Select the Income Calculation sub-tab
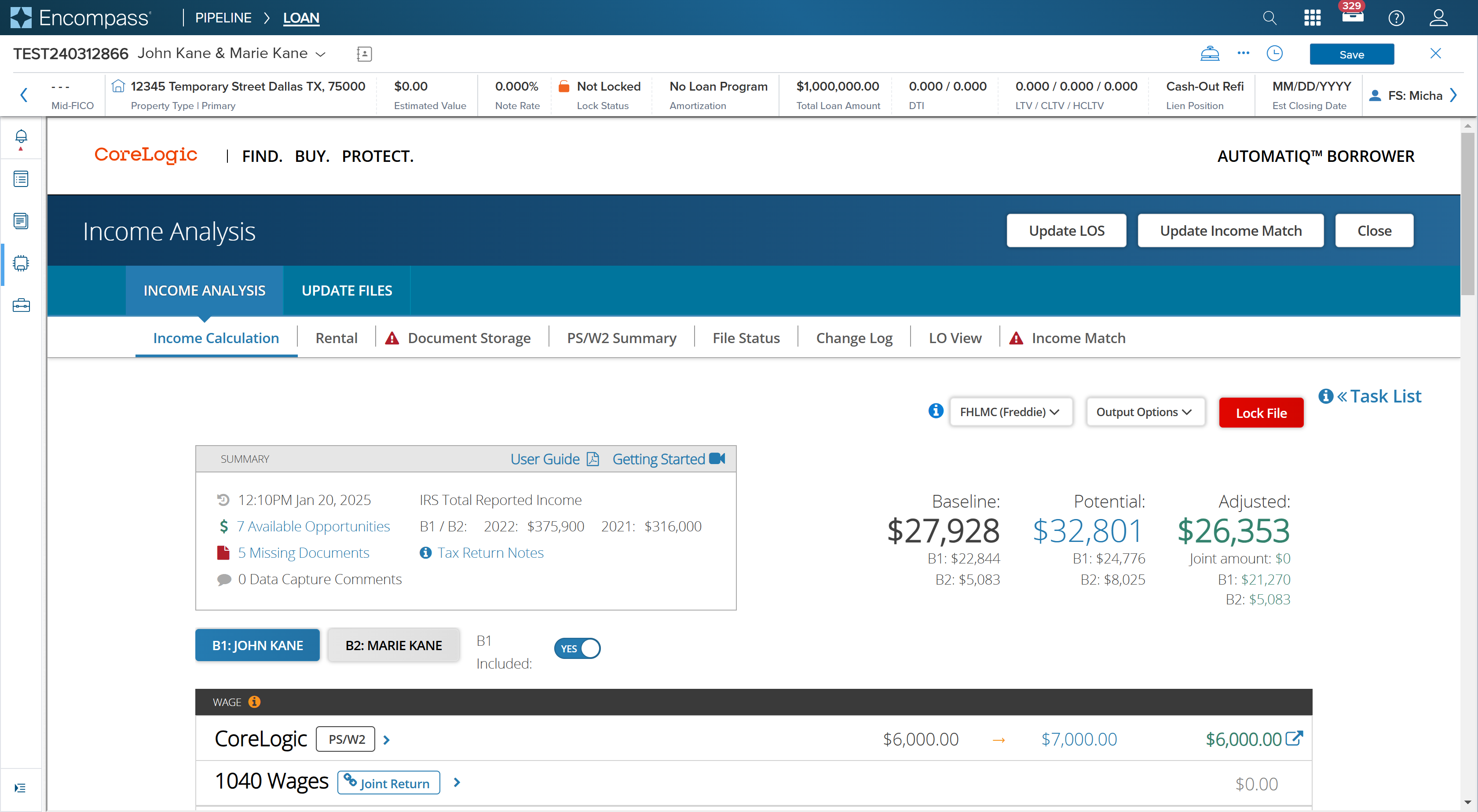1478x812 pixels. [x=216, y=338]
